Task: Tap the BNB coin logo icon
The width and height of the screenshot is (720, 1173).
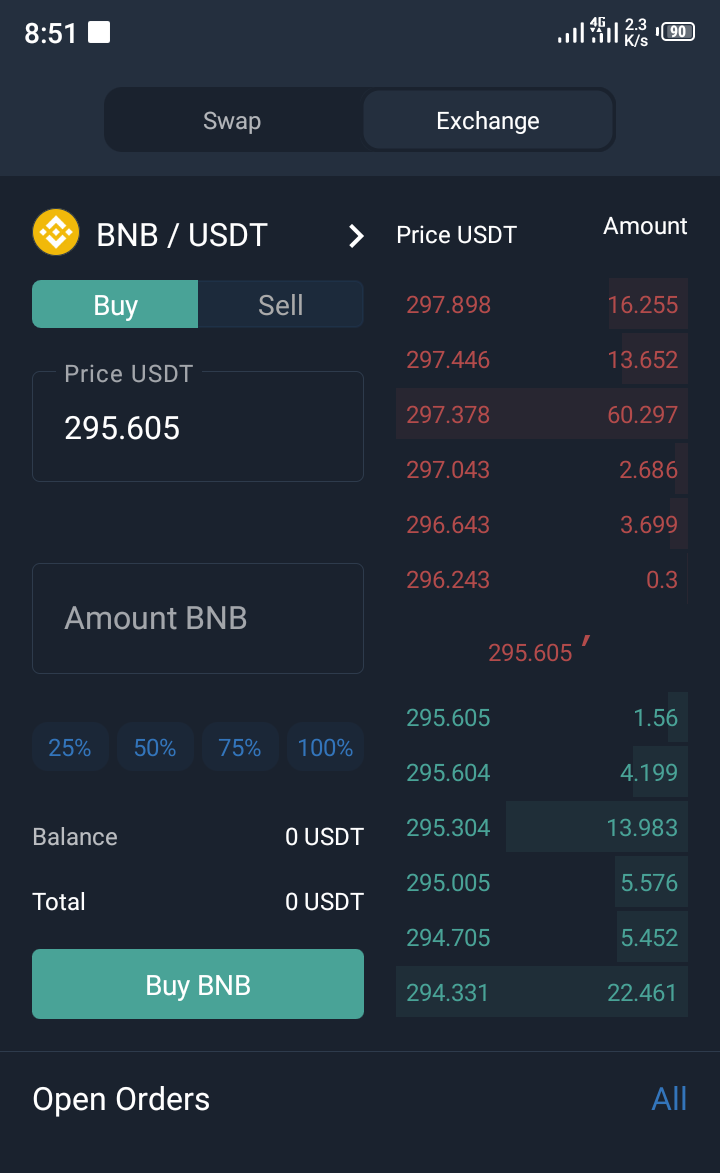Action: pos(56,233)
